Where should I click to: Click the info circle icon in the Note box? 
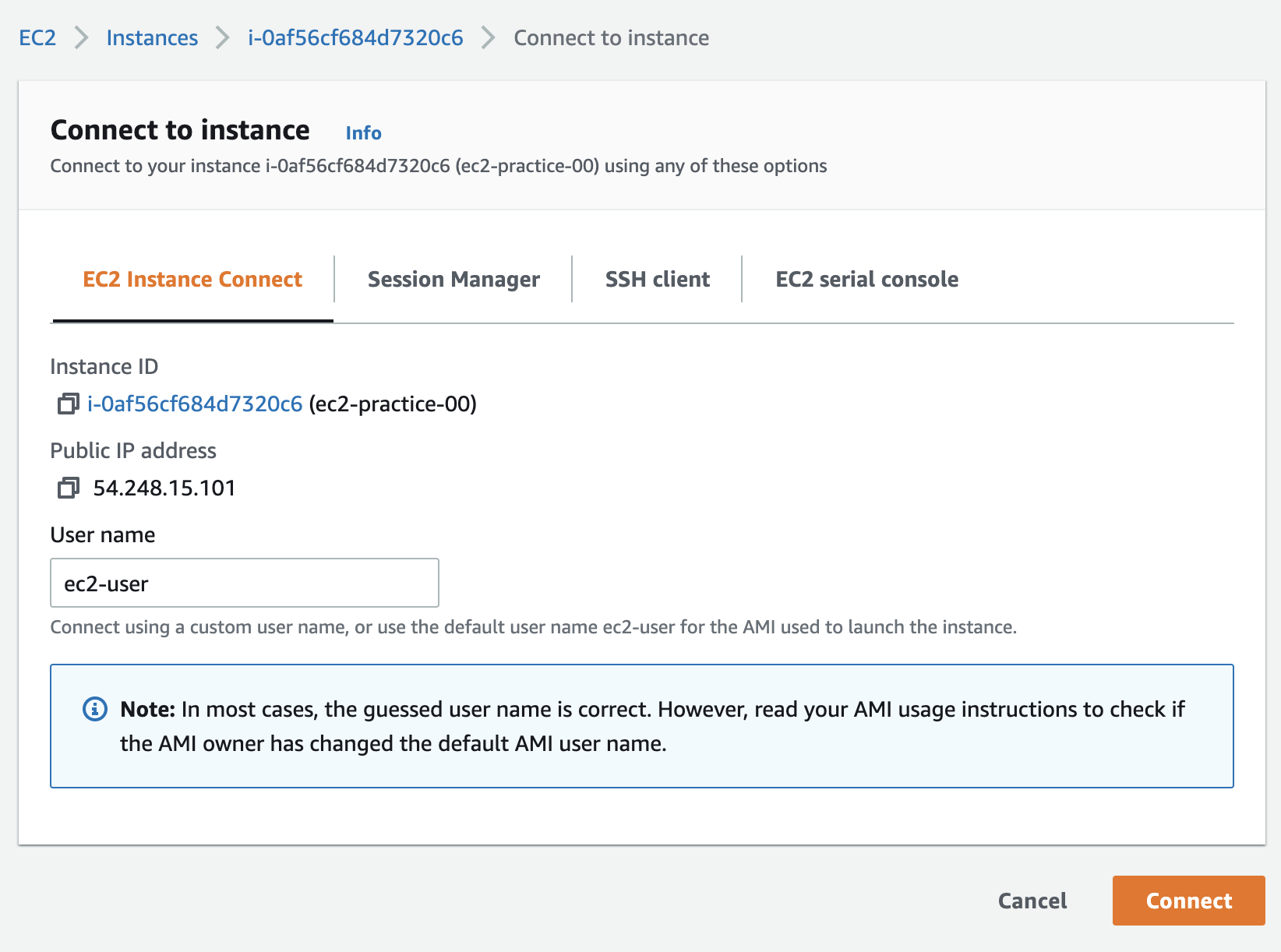[95, 709]
